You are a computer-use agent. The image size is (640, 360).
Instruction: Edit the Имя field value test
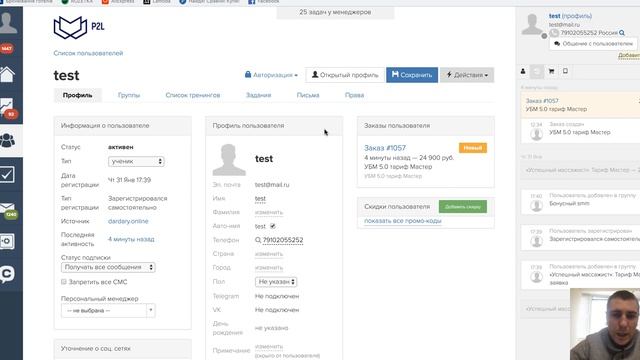(260, 198)
